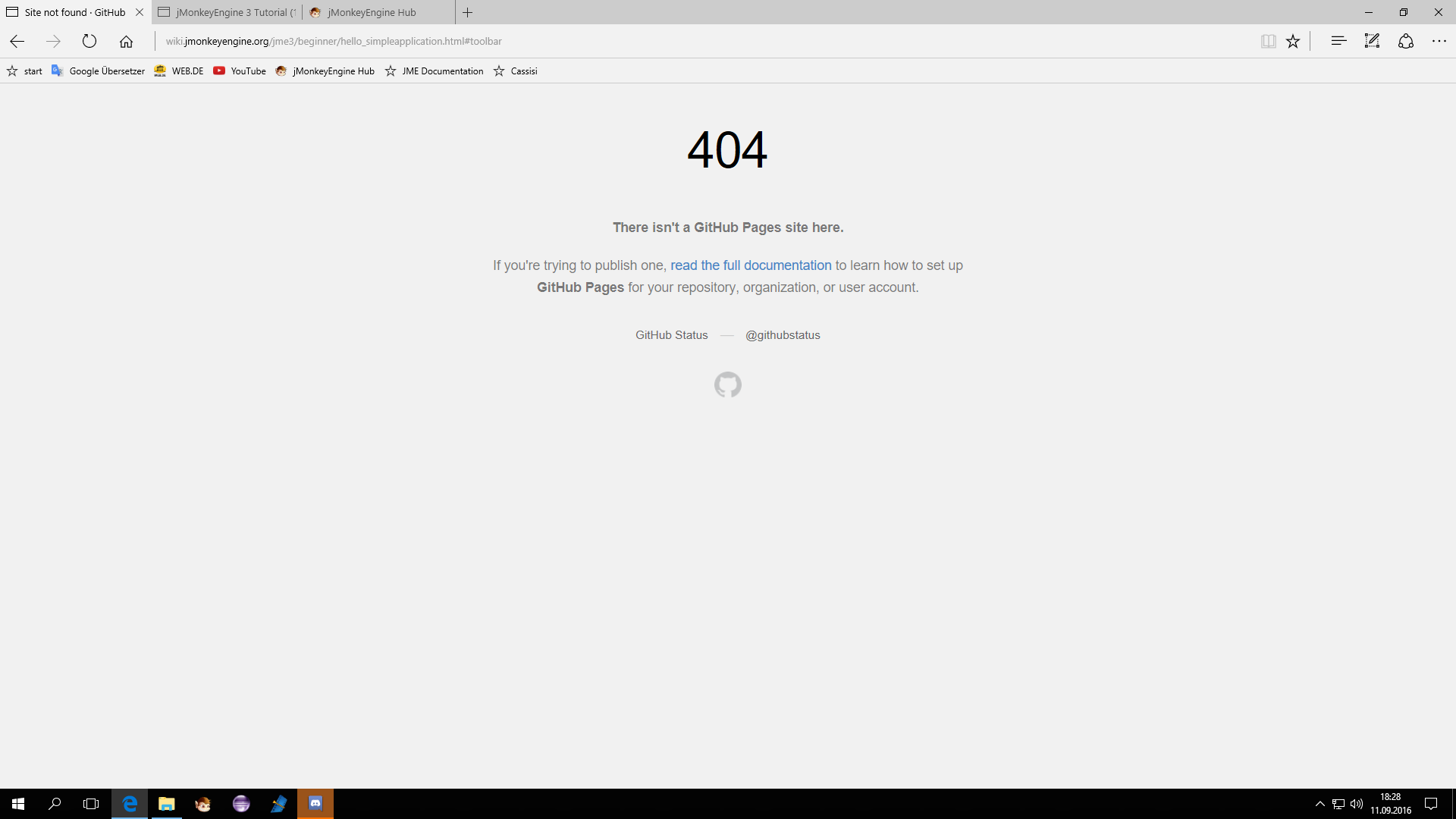Expand hidden system tray icons chevron
This screenshot has height=819, width=1456.
pos(1320,804)
